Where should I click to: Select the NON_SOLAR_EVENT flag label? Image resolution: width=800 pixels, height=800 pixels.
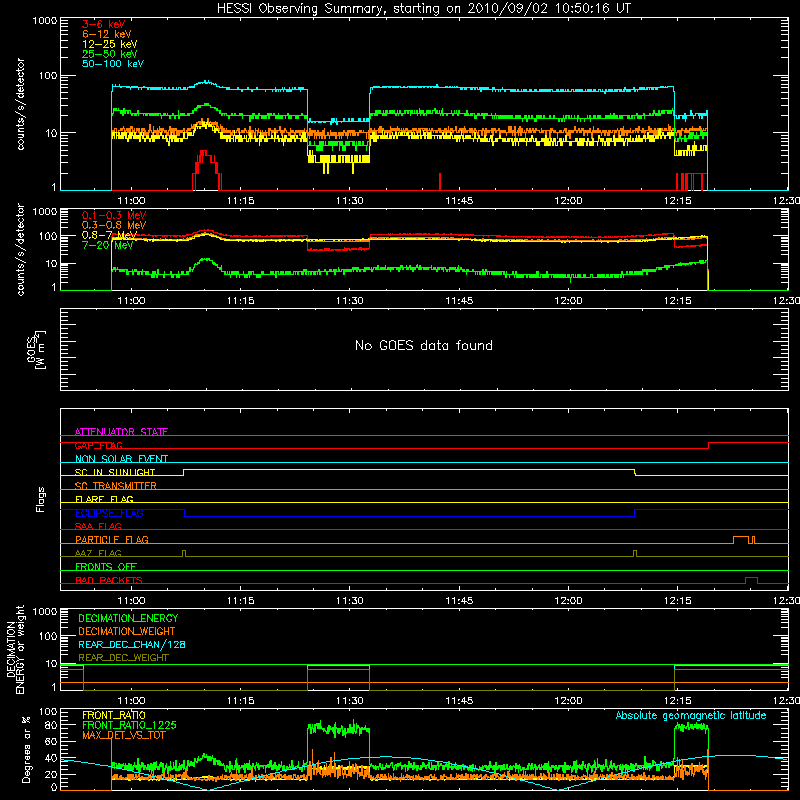pos(121,459)
